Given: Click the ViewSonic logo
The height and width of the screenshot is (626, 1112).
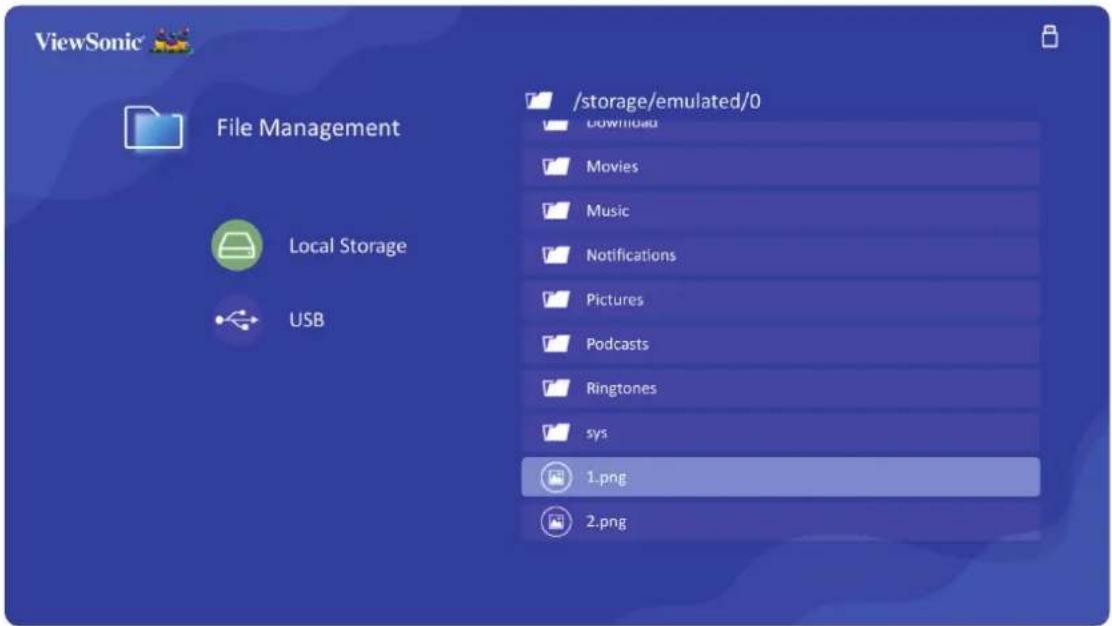Looking at the screenshot, I should [113, 42].
